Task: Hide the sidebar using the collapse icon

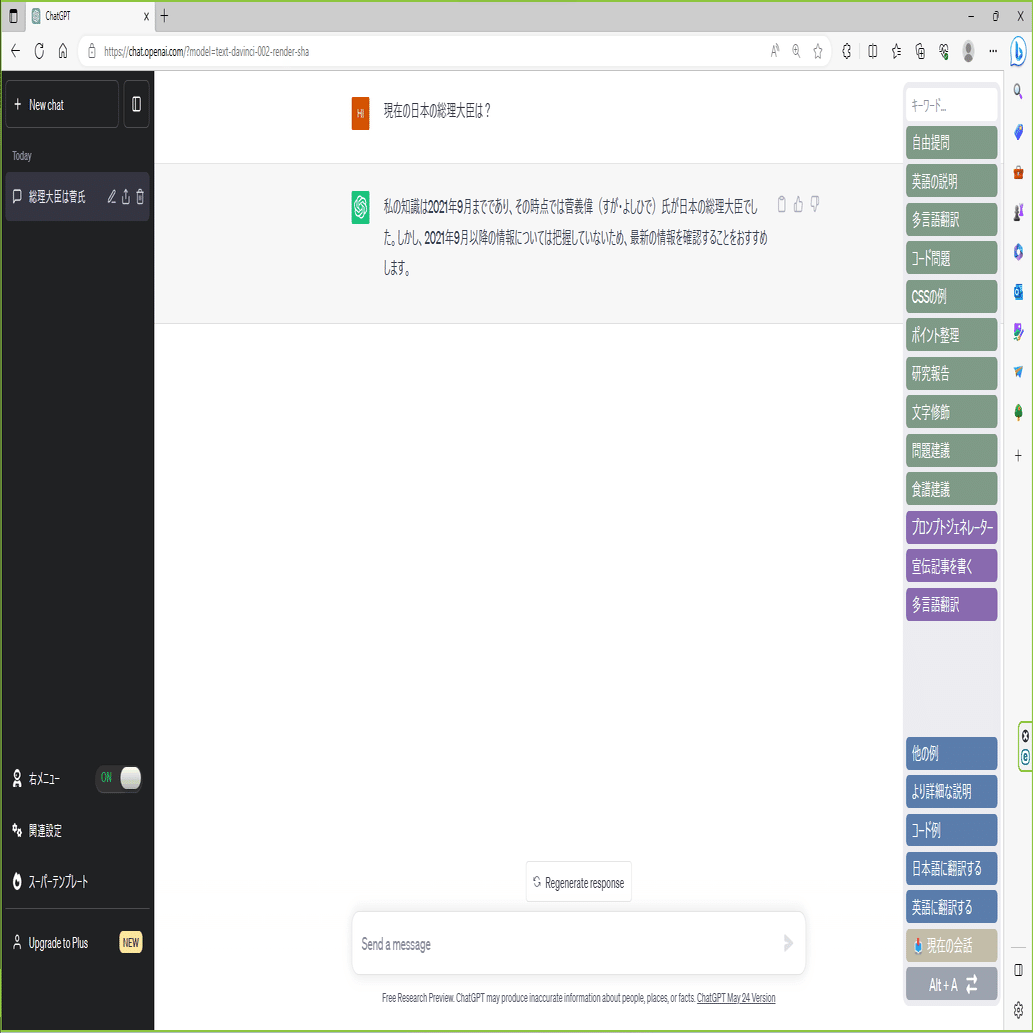Action: pos(136,104)
